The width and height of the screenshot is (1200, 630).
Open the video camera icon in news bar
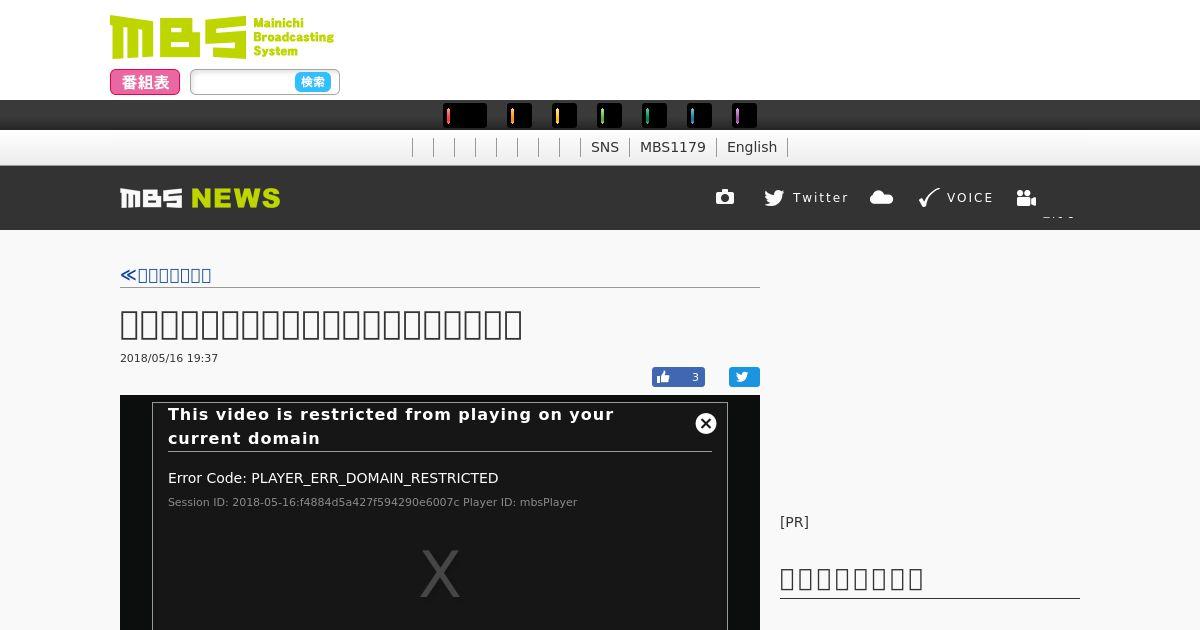coord(1026,198)
